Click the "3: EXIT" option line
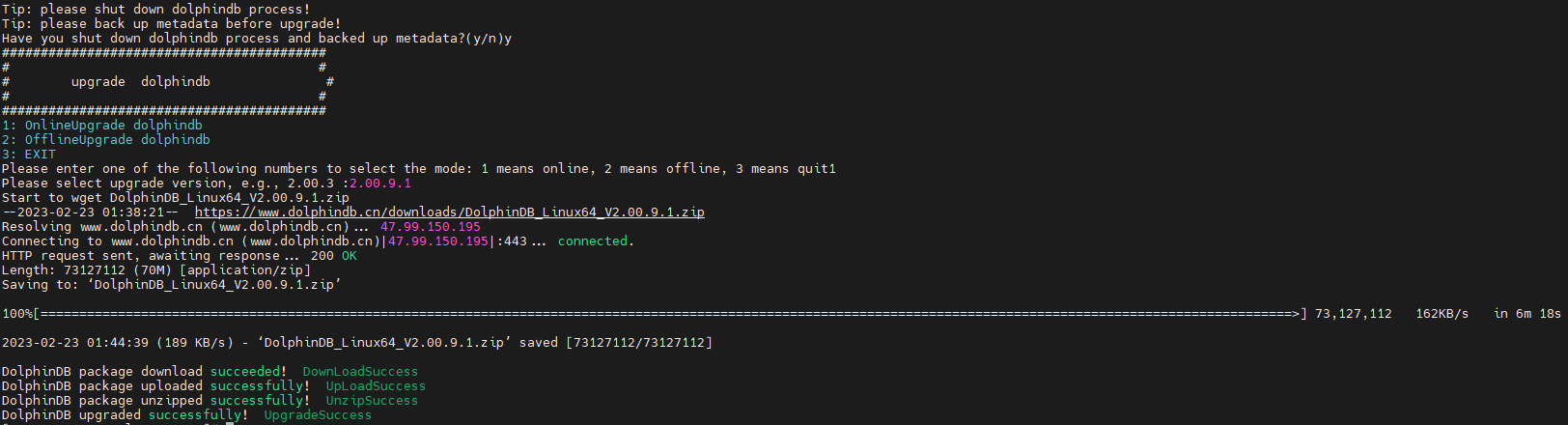1568x425 pixels. pyautogui.click(x=29, y=155)
